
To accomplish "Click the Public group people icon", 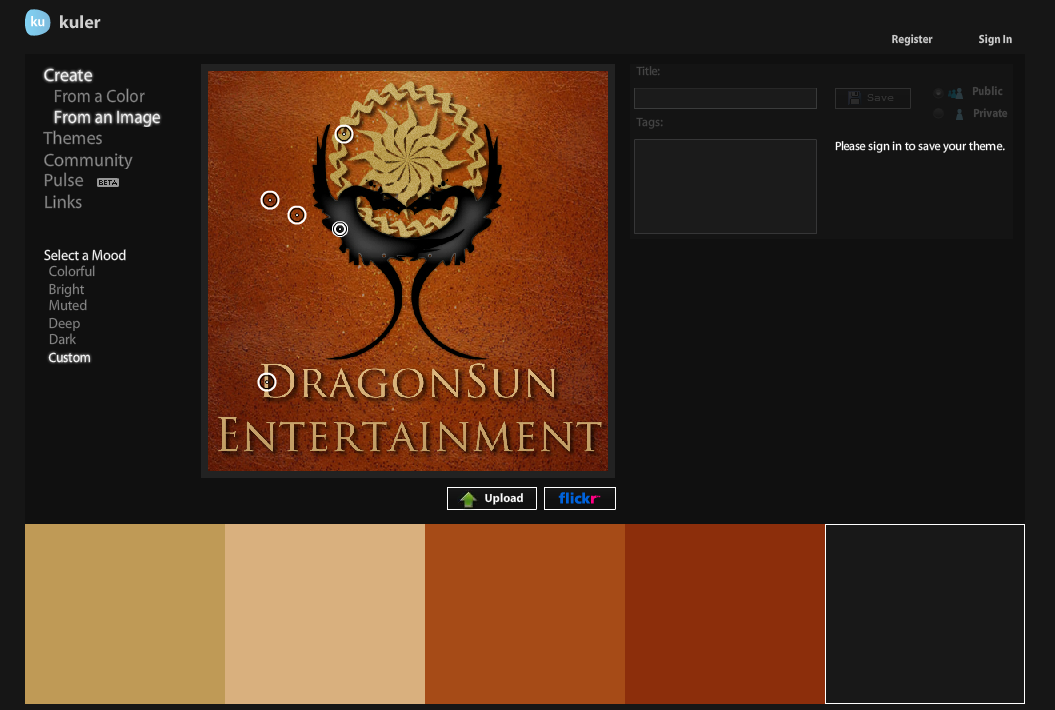I will pos(956,93).
